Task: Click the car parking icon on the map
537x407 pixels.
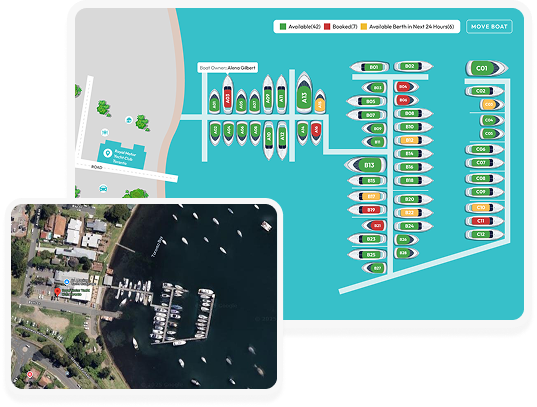Action: [103, 188]
